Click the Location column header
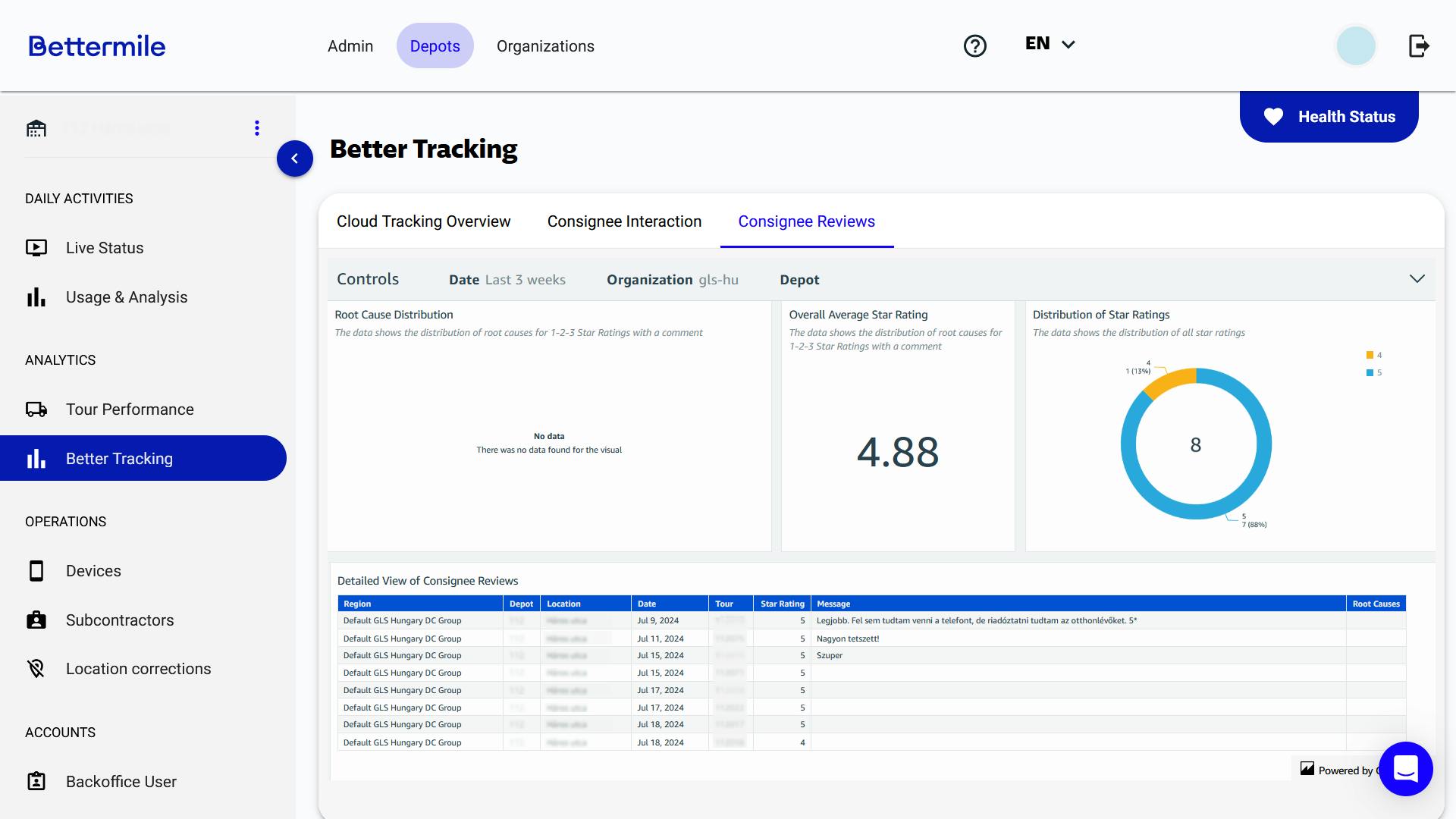The image size is (1456, 819). point(585,604)
